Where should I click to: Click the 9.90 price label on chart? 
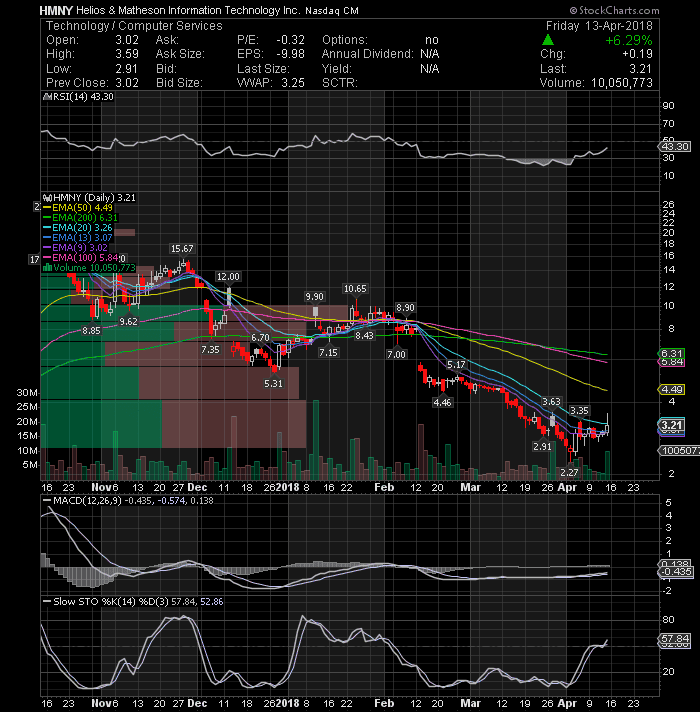314,297
